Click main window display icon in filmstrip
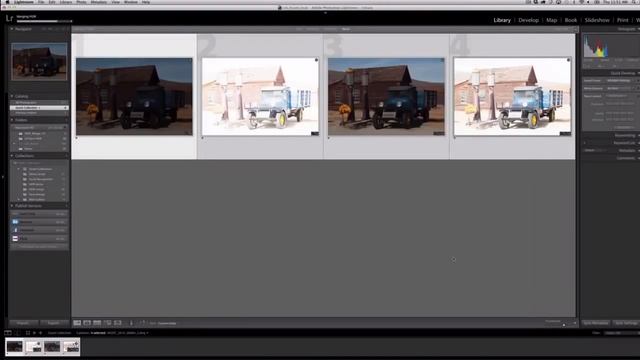640x360 pixels. click(x=8, y=333)
